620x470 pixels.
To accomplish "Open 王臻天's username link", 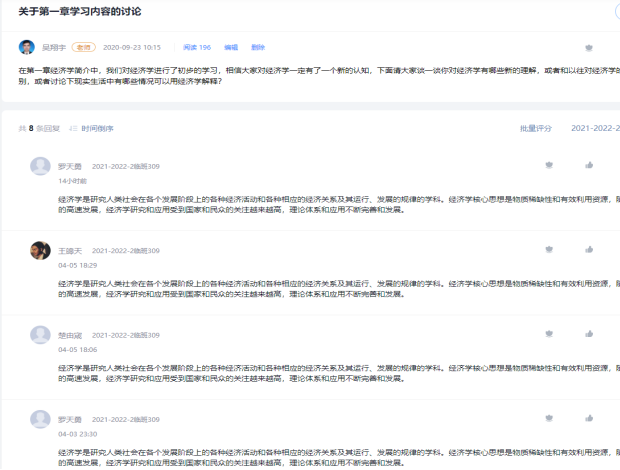I will 68,250.
